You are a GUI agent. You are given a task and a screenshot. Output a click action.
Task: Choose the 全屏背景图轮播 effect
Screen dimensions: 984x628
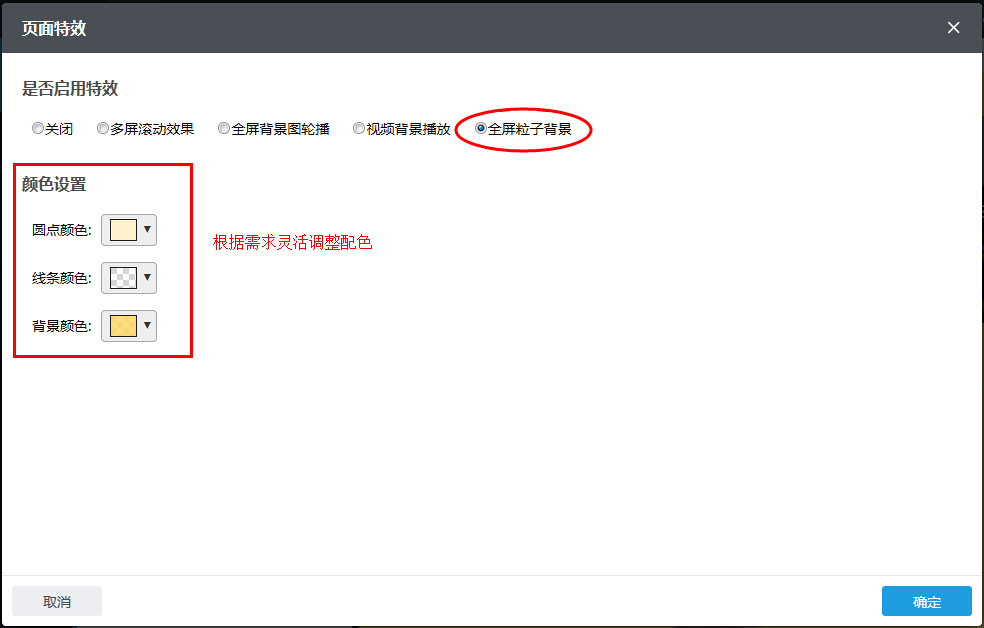point(223,128)
